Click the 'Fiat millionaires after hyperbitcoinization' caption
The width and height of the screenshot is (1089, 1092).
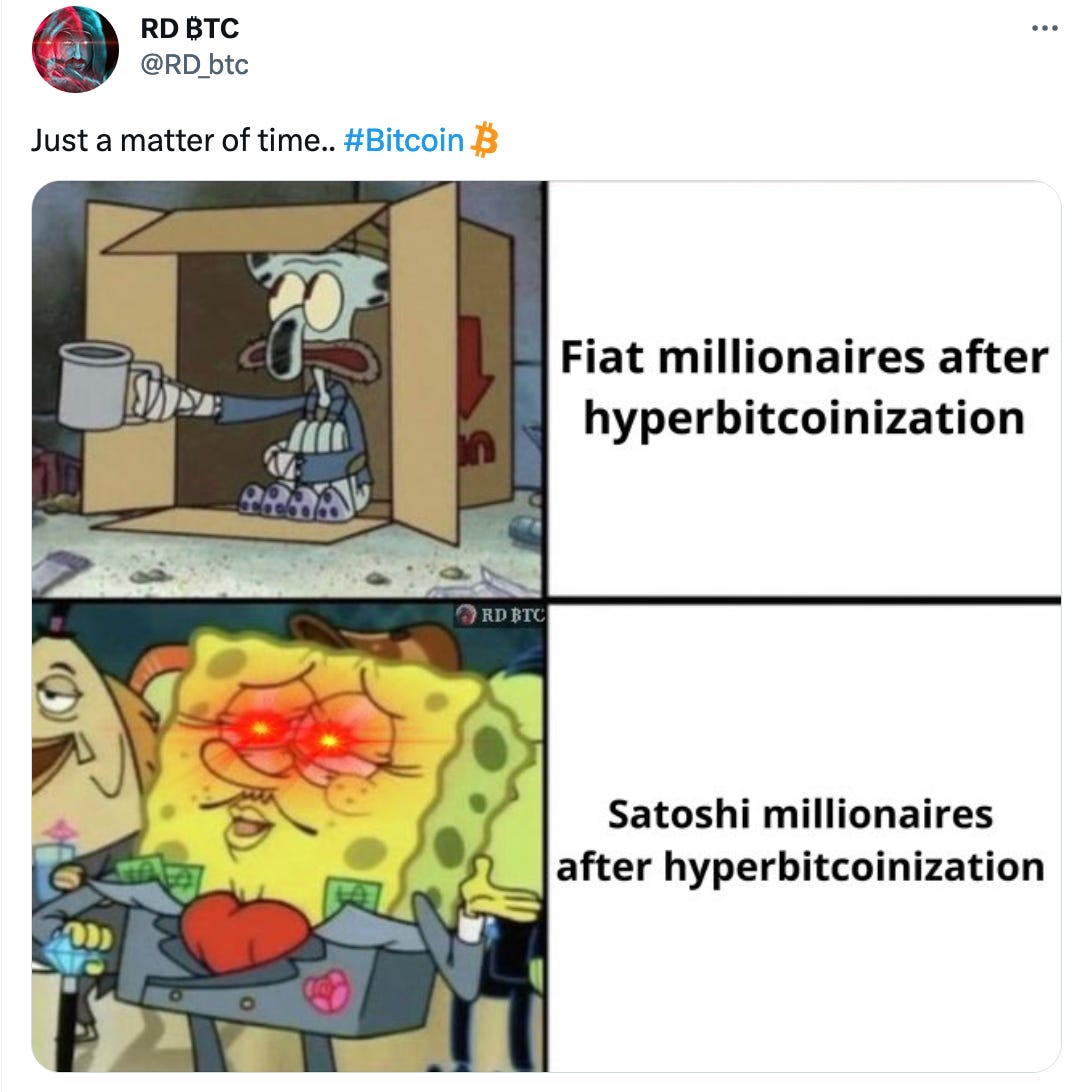(x=804, y=387)
